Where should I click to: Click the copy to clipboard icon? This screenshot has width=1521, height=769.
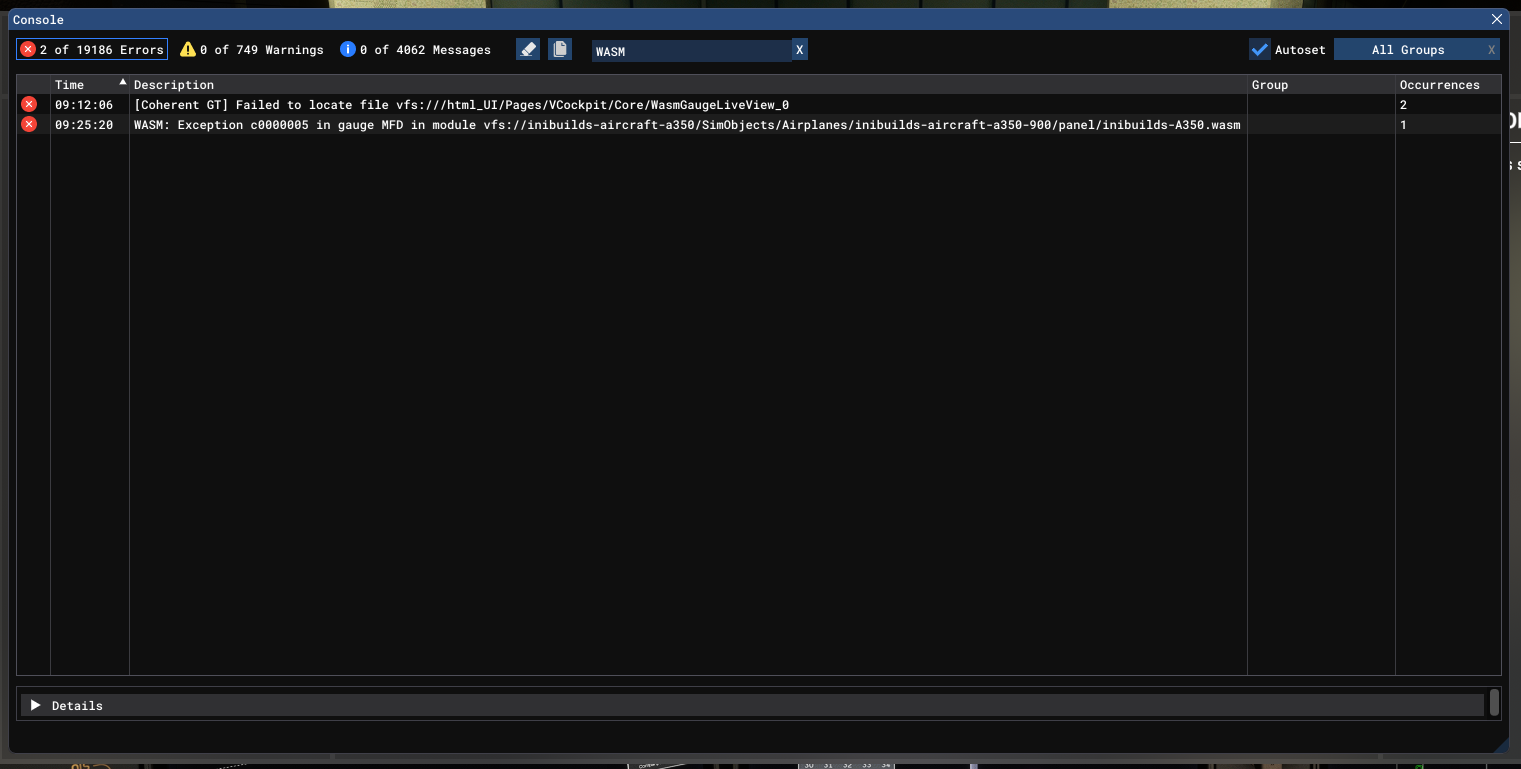pyautogui.click(x=560, y=49)
